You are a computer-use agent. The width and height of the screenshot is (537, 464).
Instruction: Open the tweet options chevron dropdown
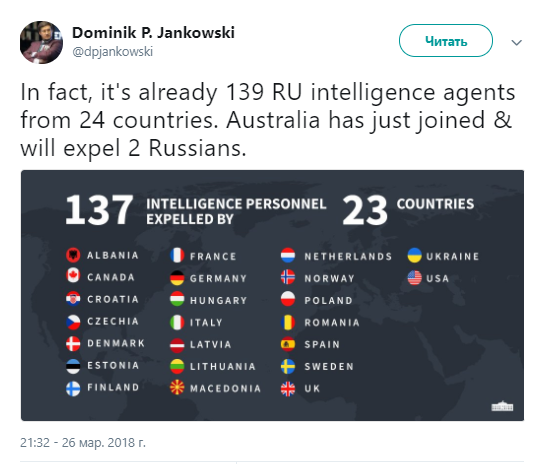pos(516,42)
